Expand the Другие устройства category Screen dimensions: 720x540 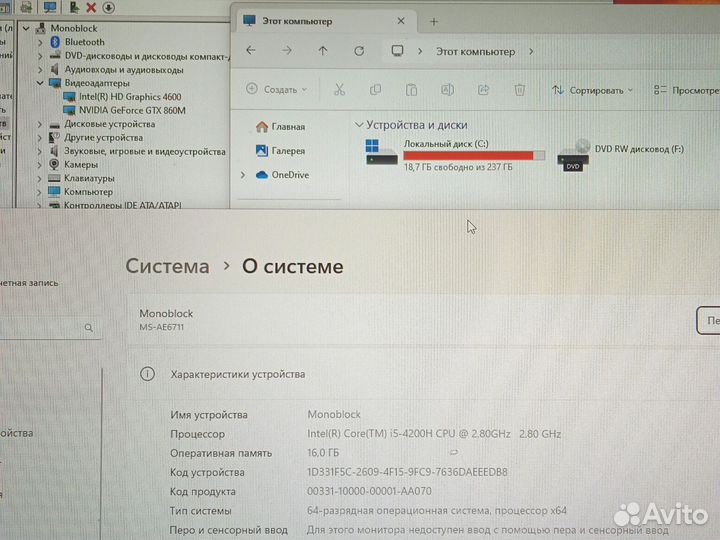[x=40, y=138]
